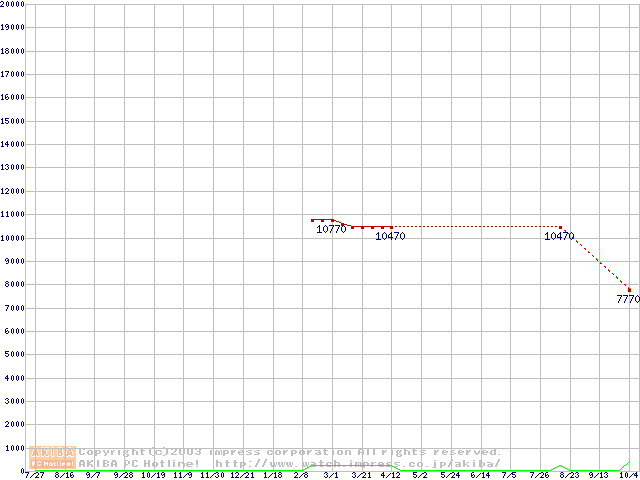Click the 3/1 date label
The width and height of the screenshot is (640, 480).
(x=331, y=475)
